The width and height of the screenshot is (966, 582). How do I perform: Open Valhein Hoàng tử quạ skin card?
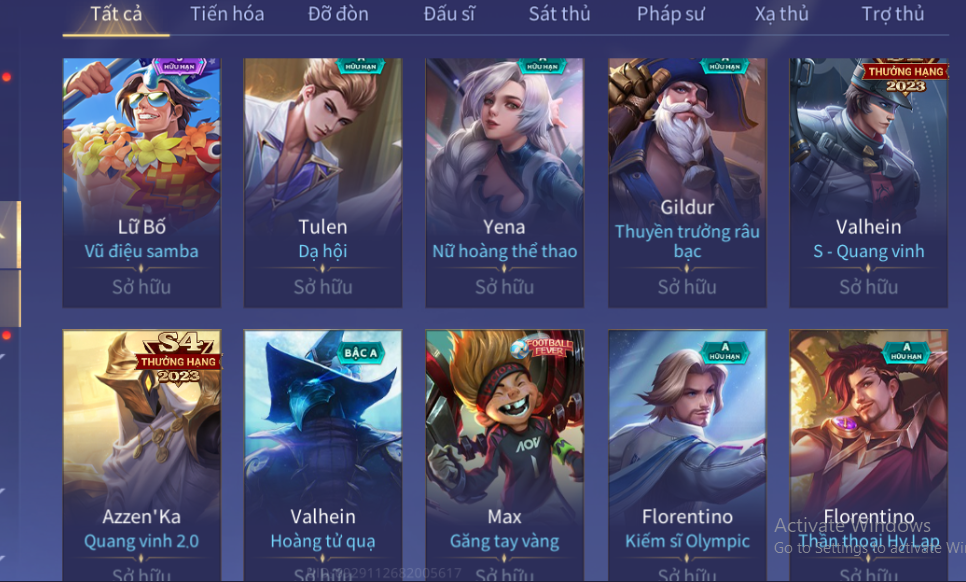pos(323,456)
